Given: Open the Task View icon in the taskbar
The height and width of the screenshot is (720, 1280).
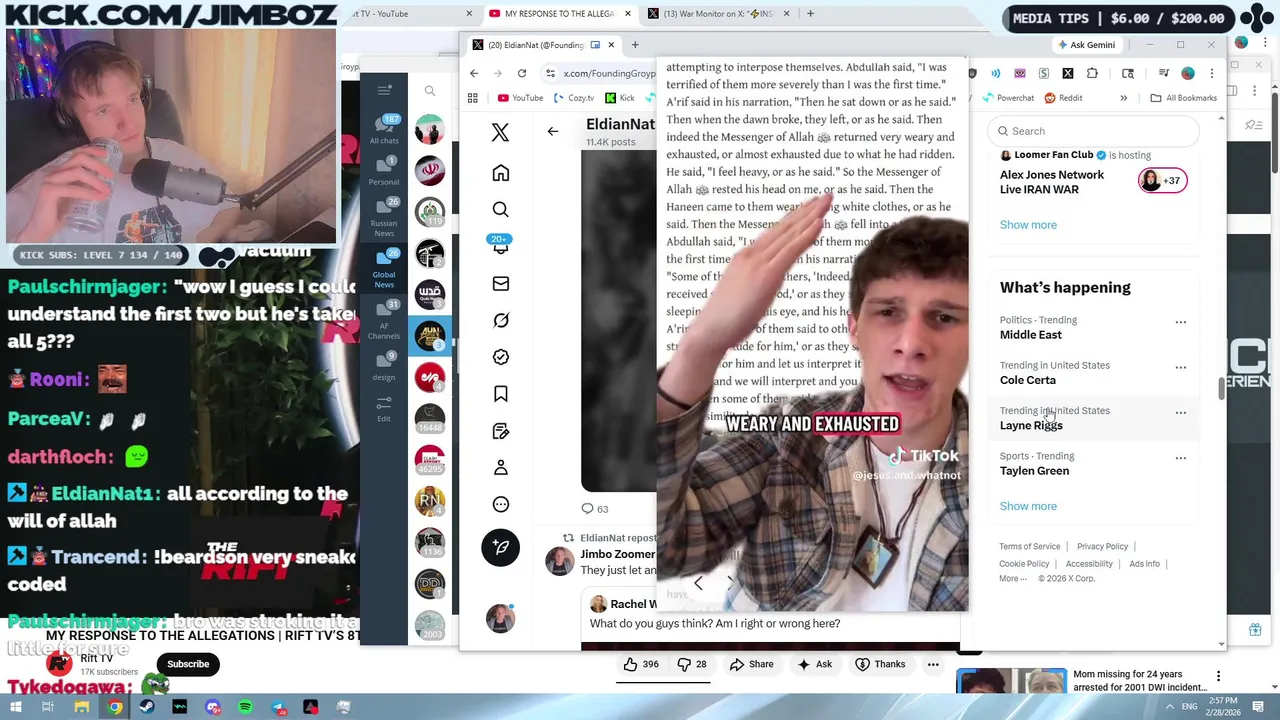Looking at the screenshot, I should pyautogui.click(x=47, y=707).
